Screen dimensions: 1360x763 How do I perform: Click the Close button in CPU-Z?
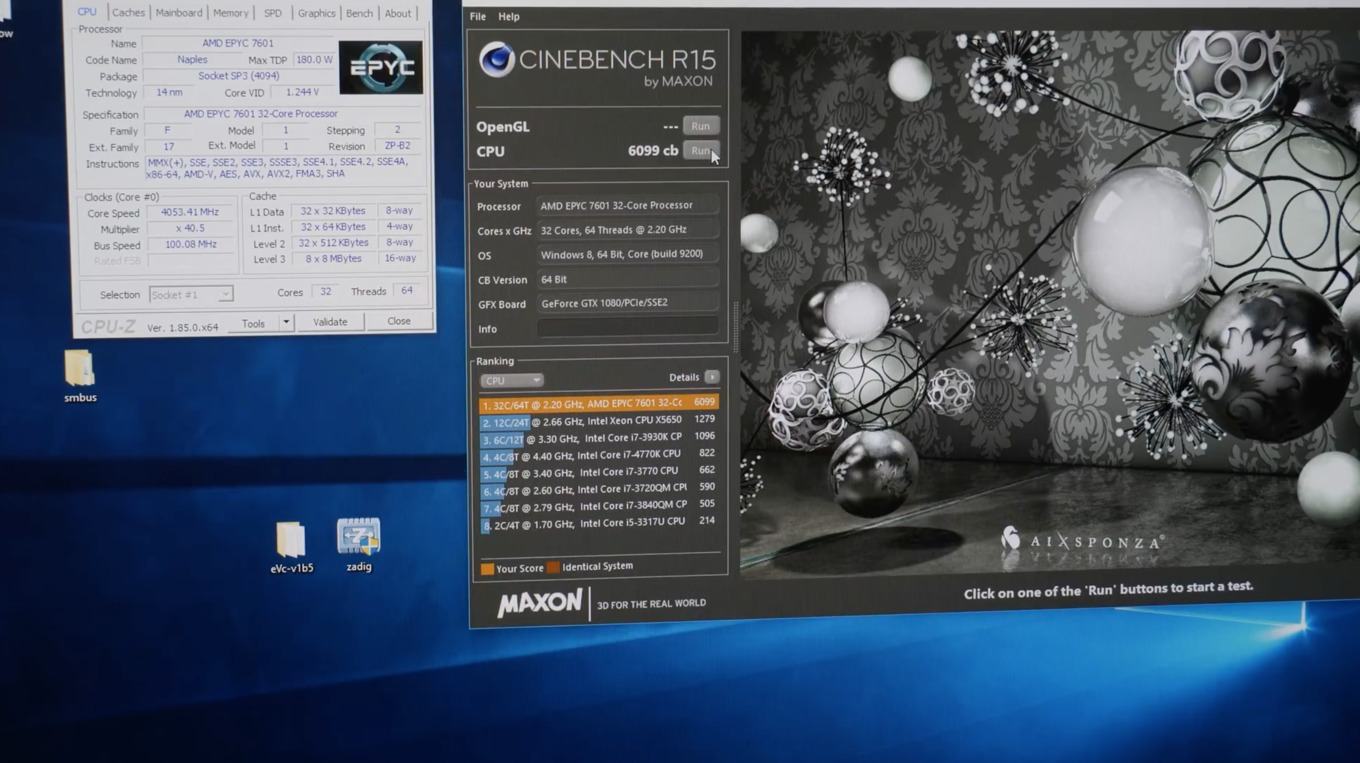click(x=399, y=321)
